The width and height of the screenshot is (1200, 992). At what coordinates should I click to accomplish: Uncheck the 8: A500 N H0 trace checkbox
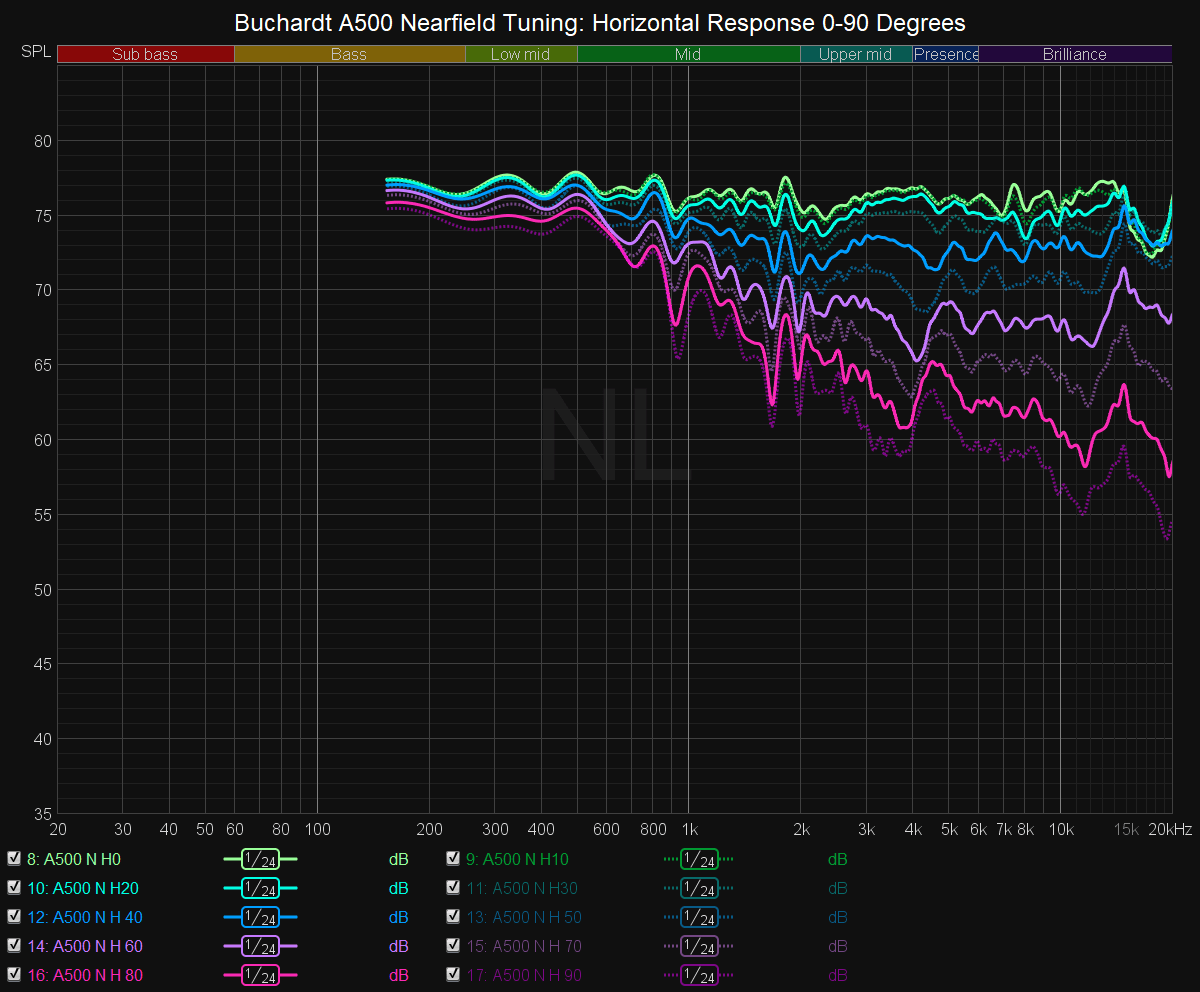click(x=14, y=859)
